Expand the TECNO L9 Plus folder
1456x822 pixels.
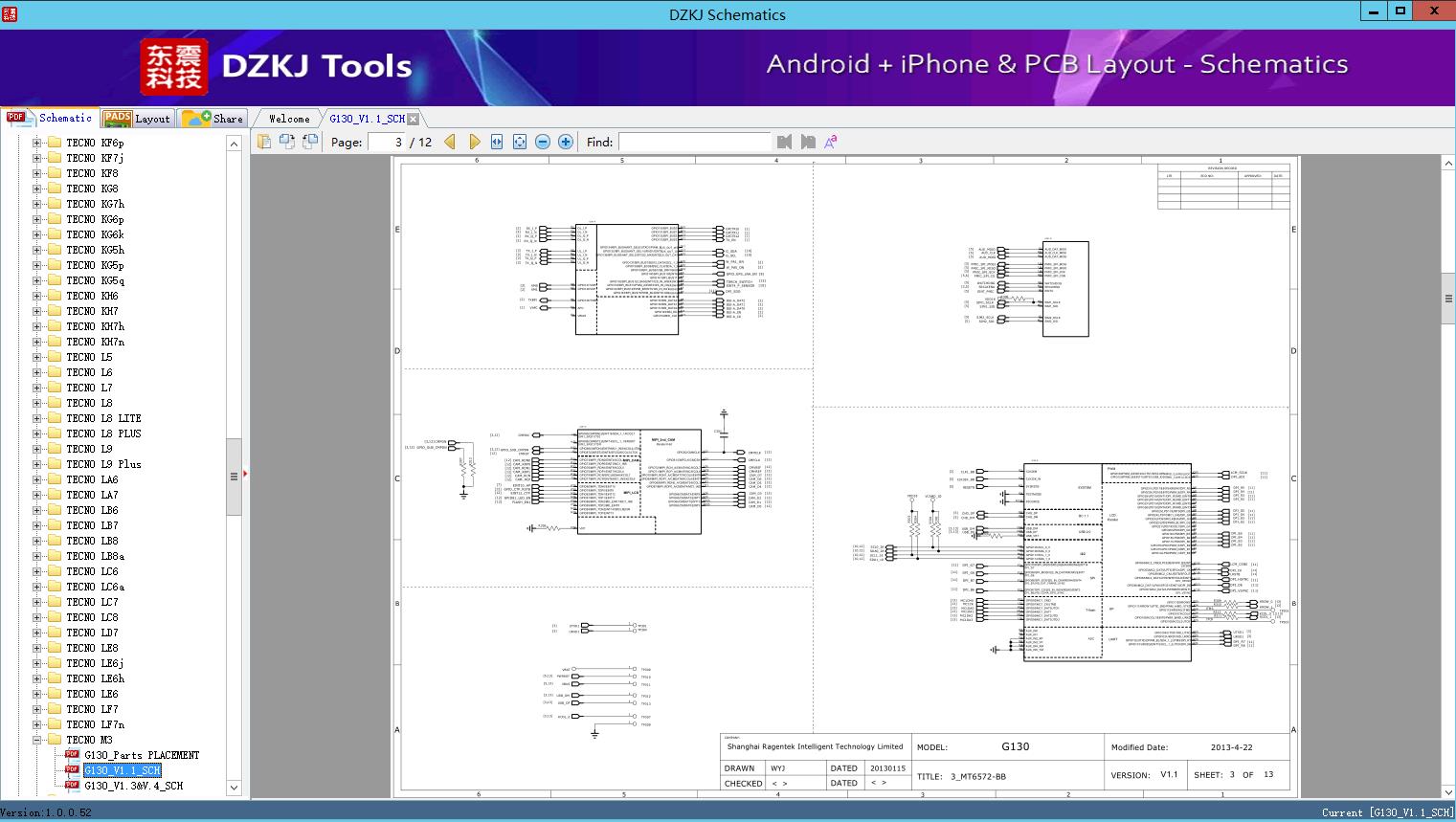(36, 464)
